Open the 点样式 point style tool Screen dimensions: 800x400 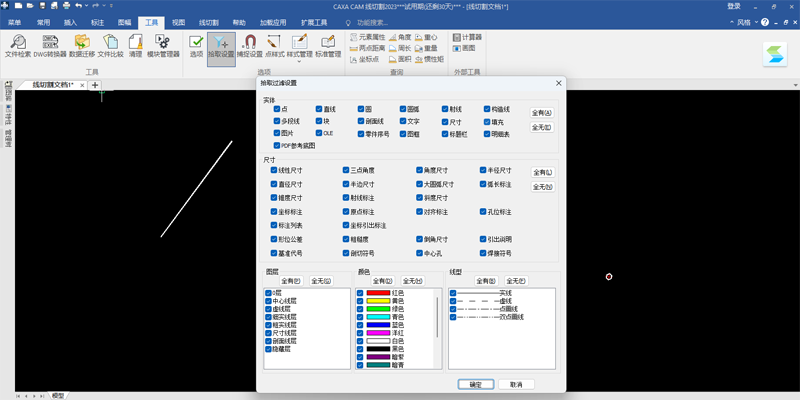[274, 46]
